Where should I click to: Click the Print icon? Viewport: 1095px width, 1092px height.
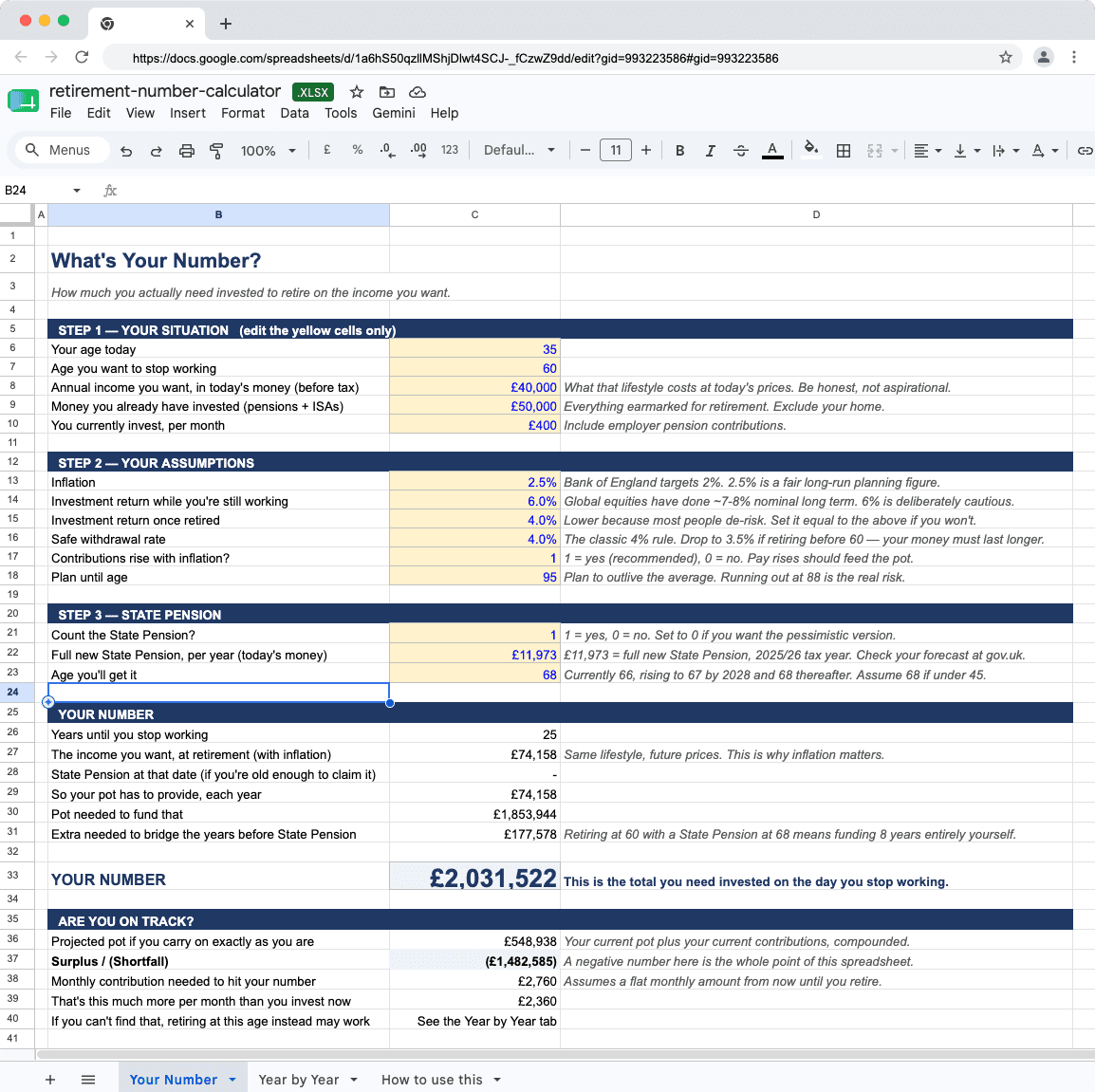point(187,150)
